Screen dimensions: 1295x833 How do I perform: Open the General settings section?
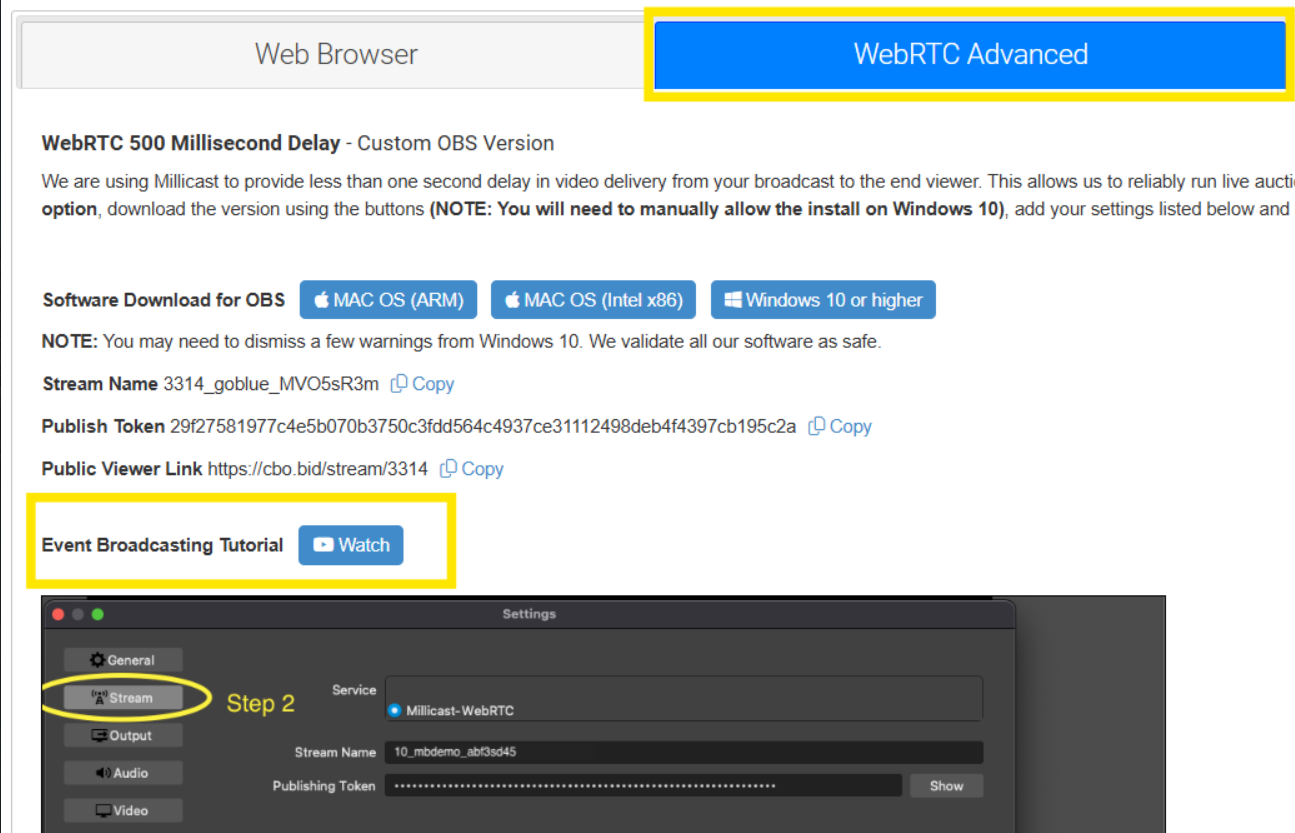pyautogui.click(x=123, y=660)
